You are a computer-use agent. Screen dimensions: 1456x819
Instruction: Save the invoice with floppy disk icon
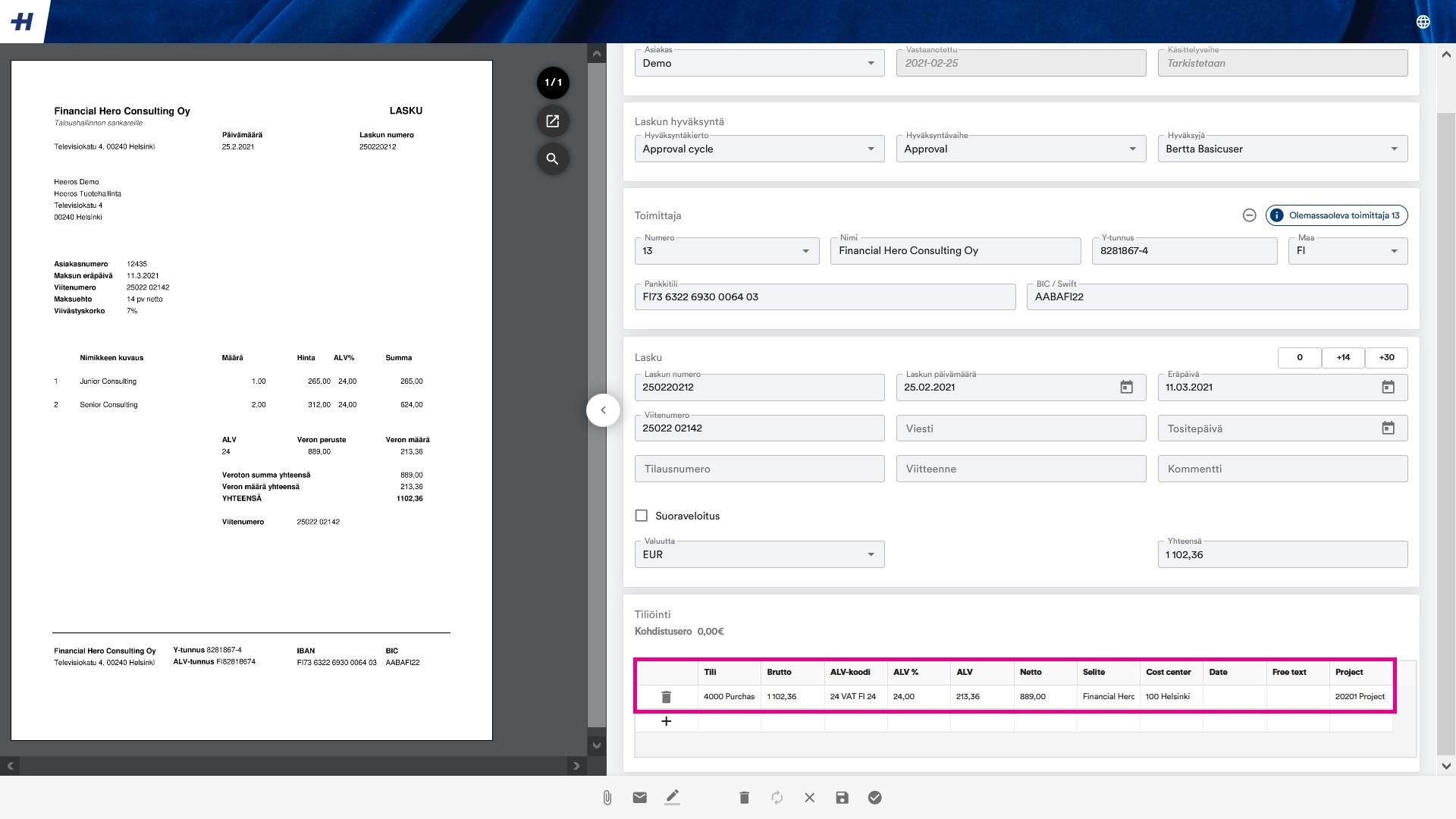843,798
